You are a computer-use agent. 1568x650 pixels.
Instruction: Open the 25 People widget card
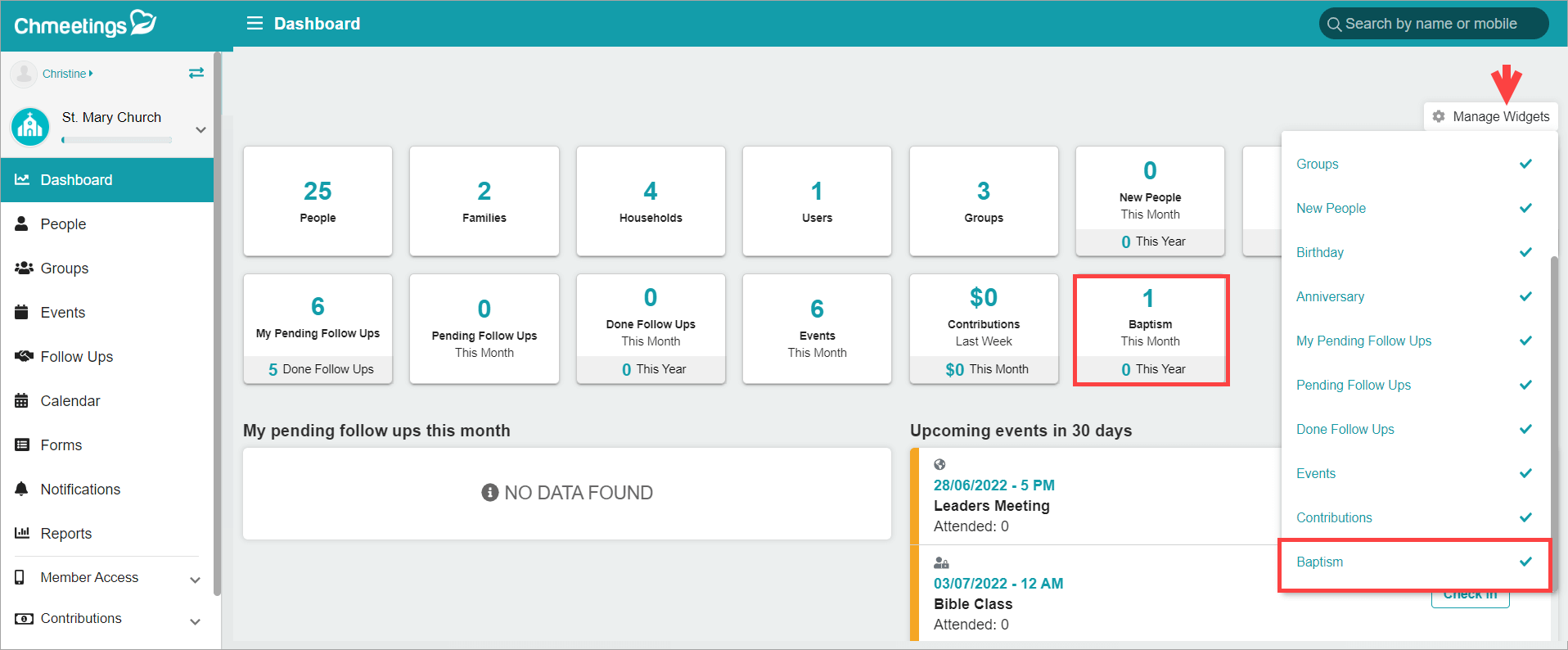(318, 201)
